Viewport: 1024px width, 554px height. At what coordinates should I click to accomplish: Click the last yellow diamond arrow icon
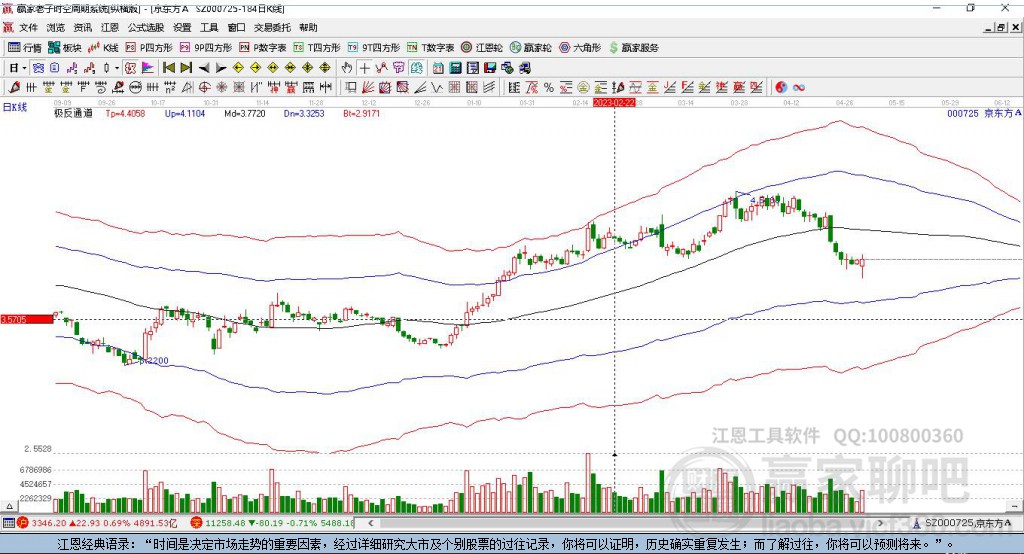[325, 68]
